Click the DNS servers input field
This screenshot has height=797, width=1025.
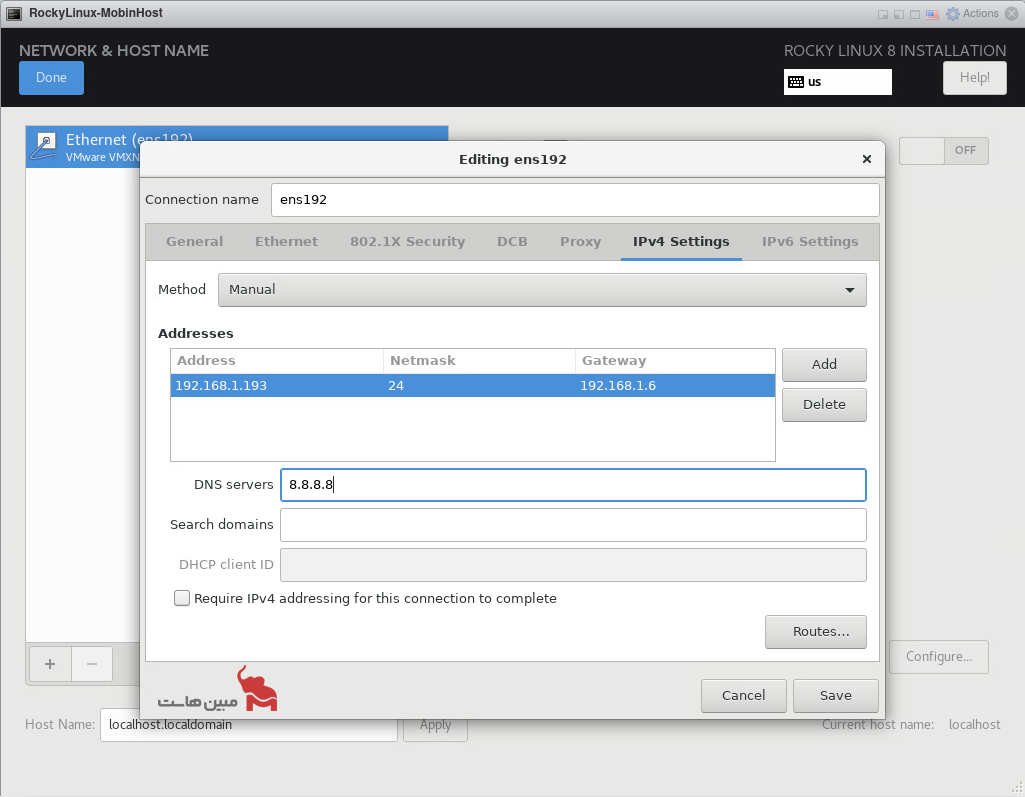(x=573, y=485)
